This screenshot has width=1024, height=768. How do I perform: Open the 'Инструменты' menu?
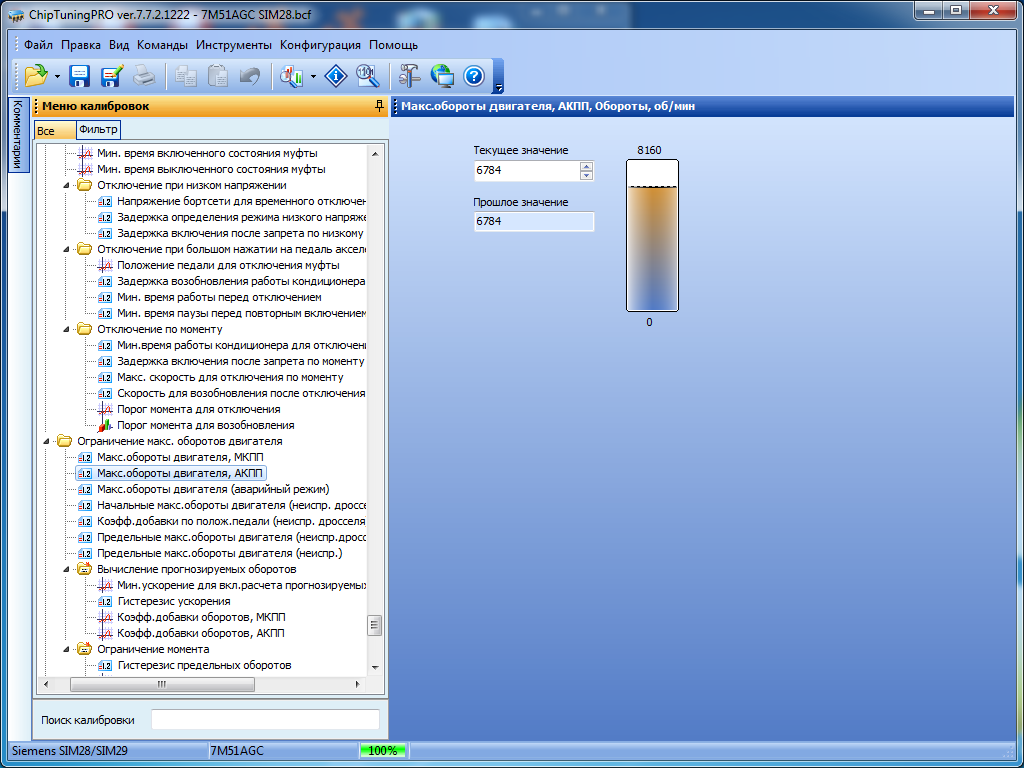[233, 45]
